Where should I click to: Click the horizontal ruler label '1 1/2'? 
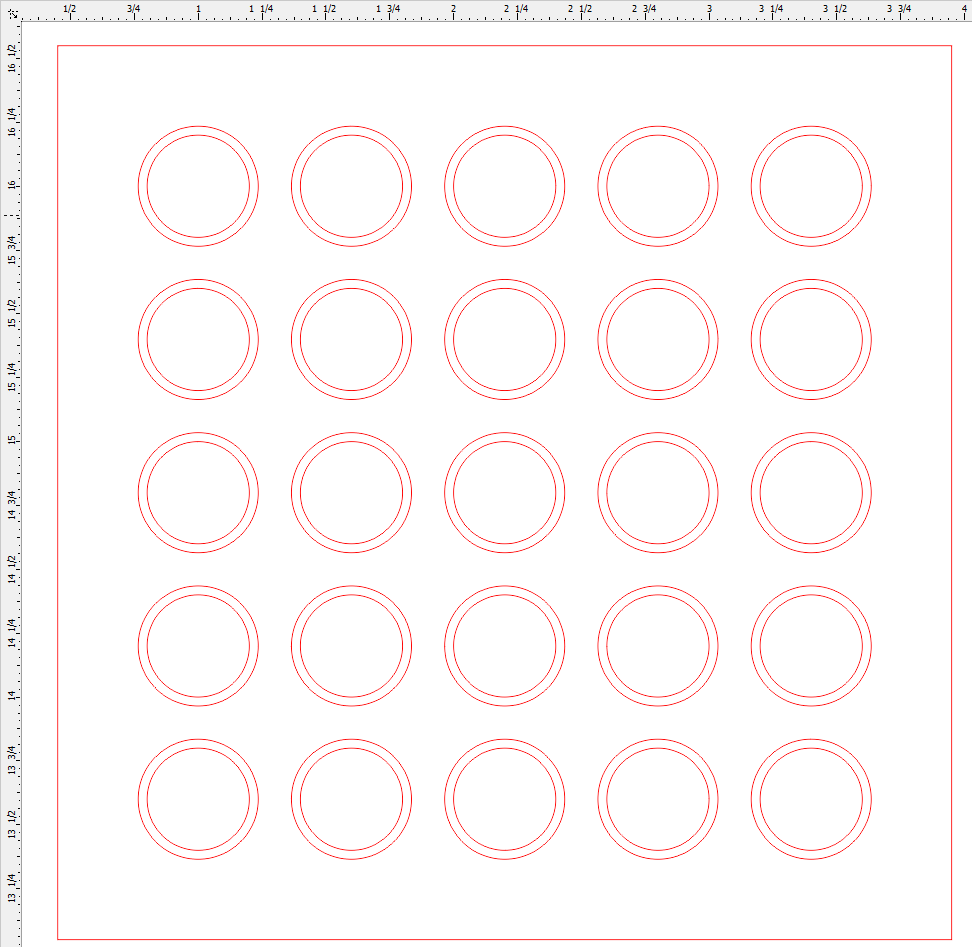pyautogui.click(x=324, y=9)
